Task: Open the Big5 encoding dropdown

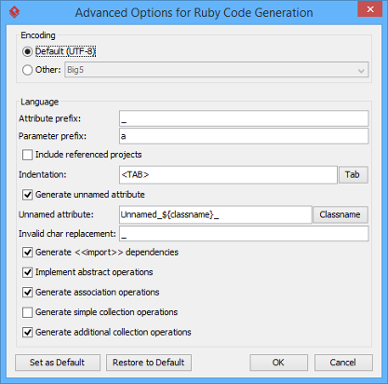Action: coord(217,70)
